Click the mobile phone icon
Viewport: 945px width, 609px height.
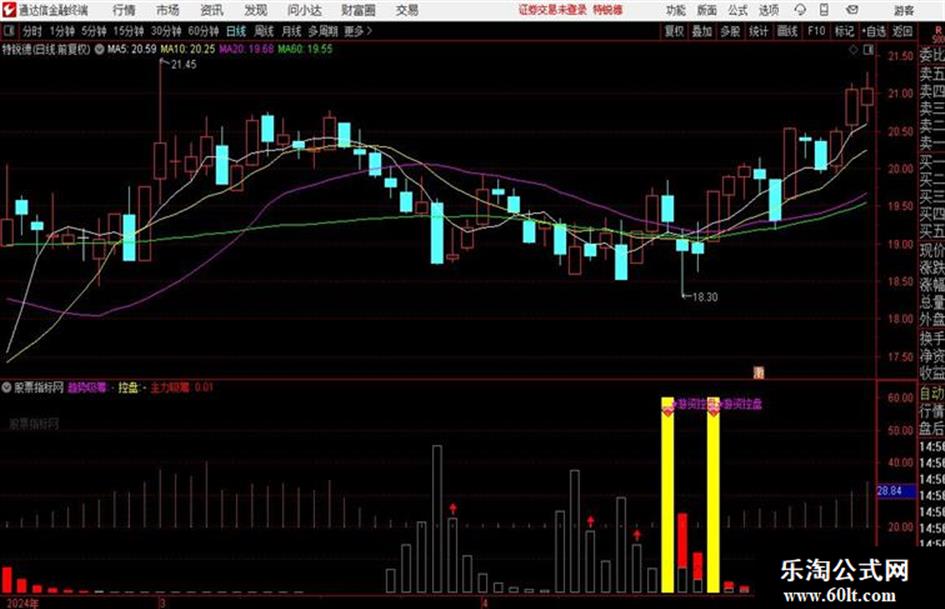[824, 10]
